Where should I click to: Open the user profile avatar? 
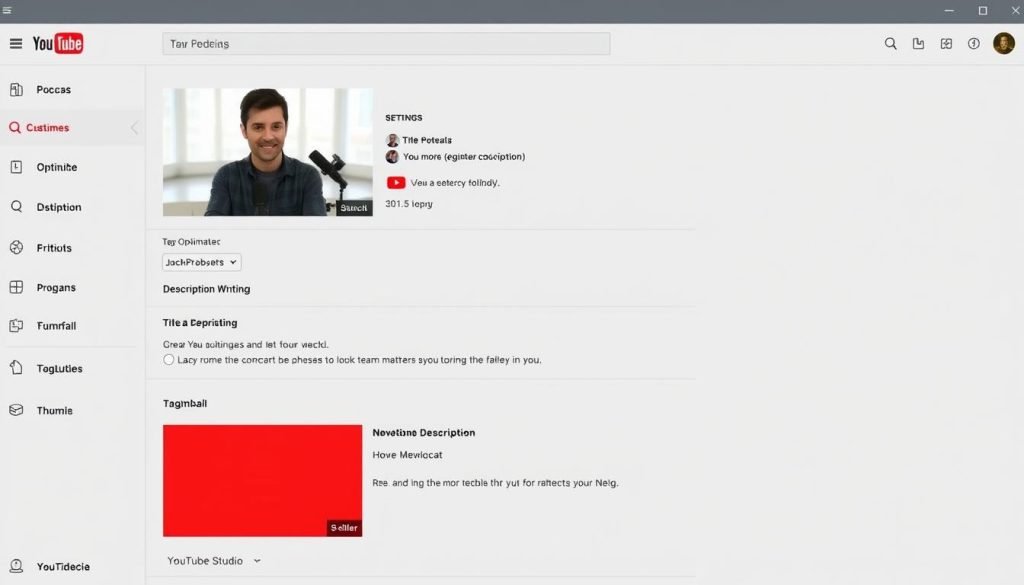1004,44
